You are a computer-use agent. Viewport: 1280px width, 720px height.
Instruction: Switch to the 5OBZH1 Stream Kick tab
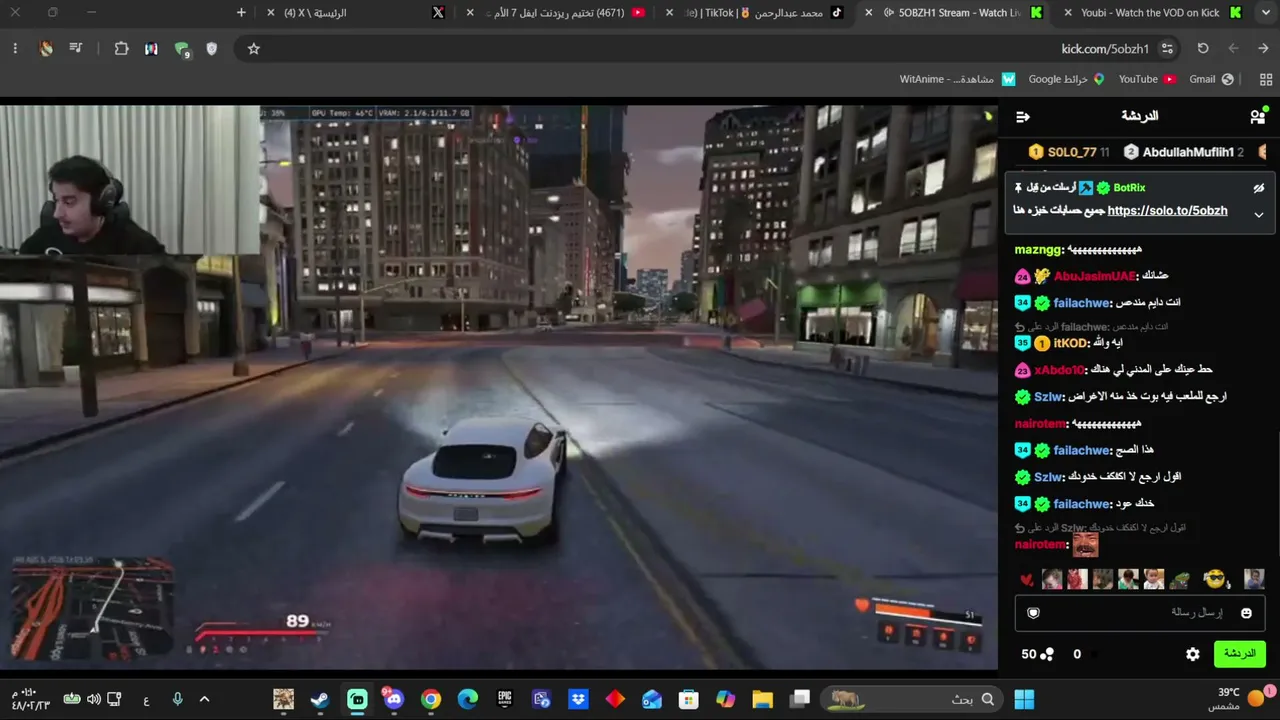click(x=957, y=13)
